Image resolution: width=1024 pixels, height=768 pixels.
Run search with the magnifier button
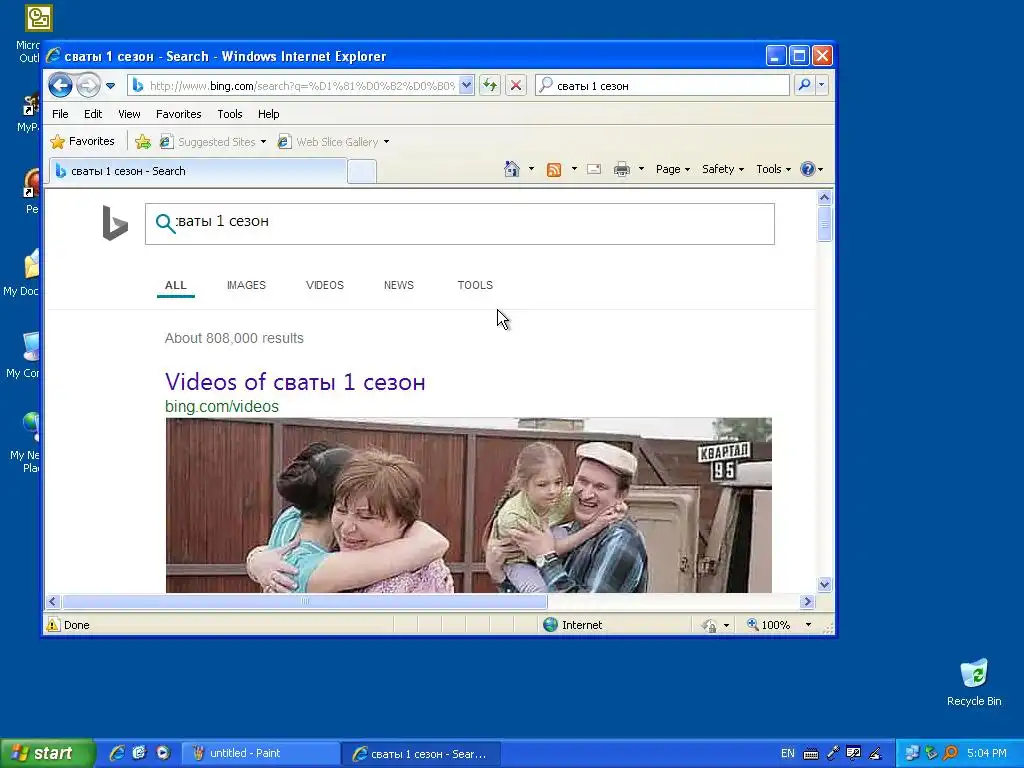(805, 85)
